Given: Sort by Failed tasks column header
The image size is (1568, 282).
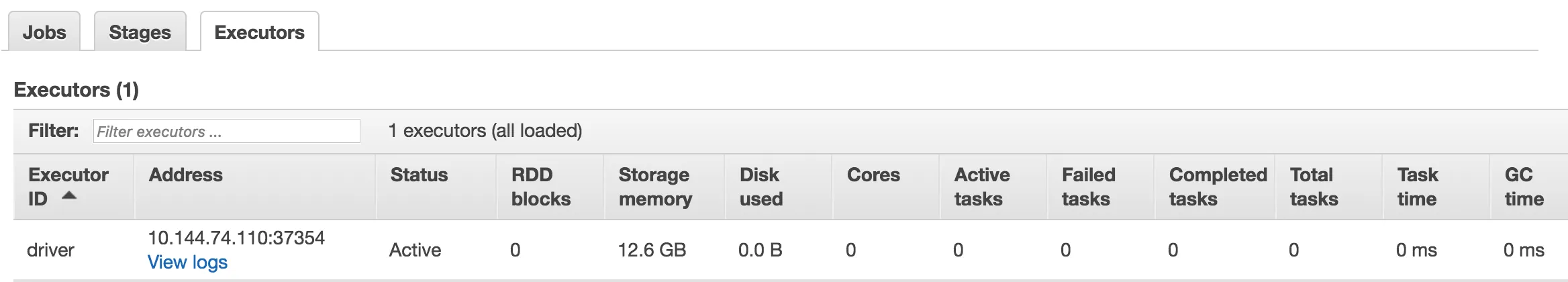Looking at the screenshot, I should pyautogui.click(x=1088, y=187).
